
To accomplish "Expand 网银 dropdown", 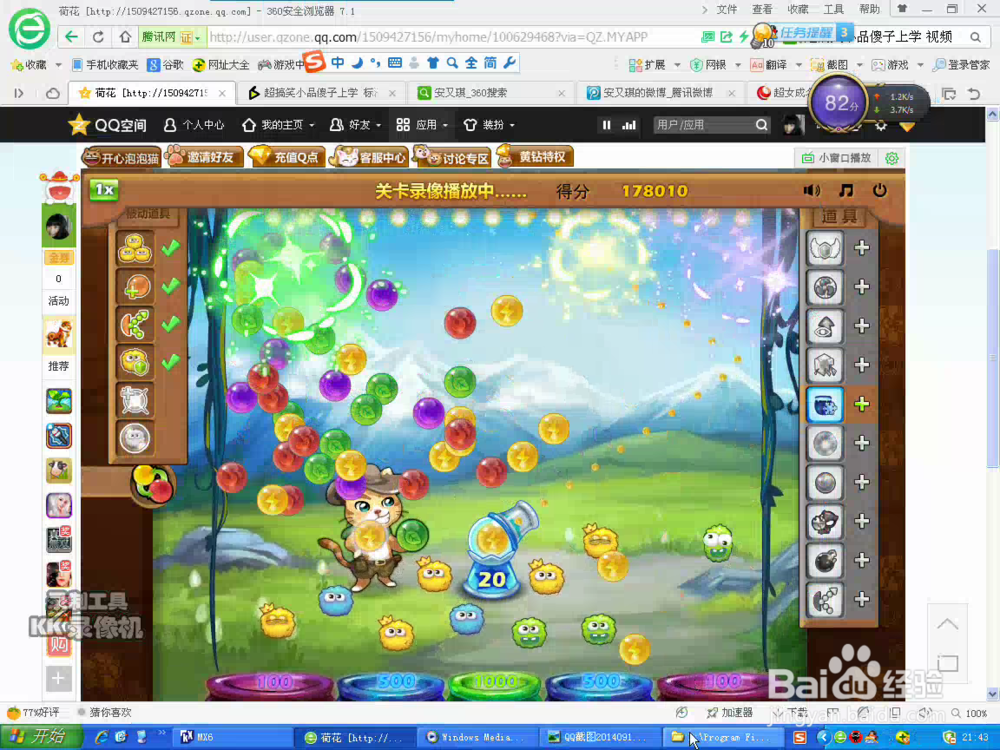I will click(716, 64).
